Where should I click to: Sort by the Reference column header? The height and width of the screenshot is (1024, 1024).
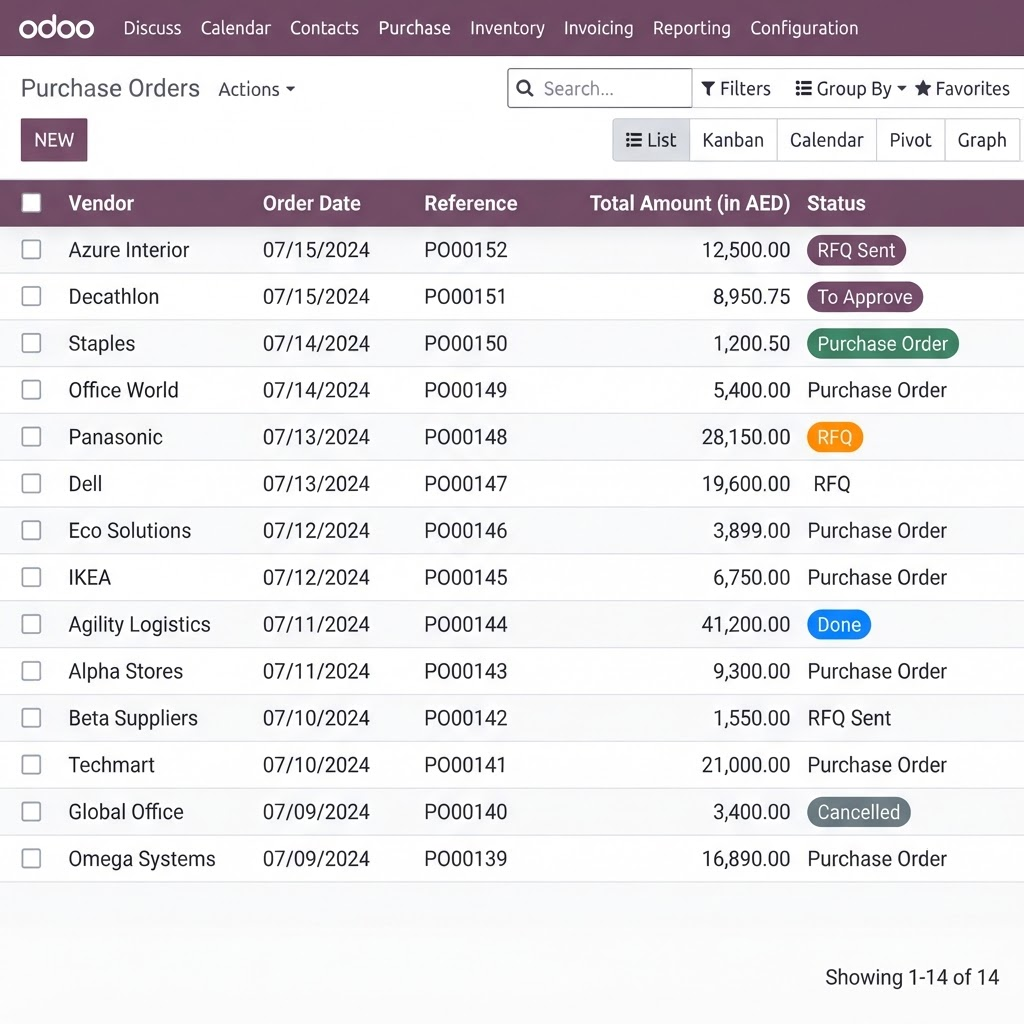(471, 203)
